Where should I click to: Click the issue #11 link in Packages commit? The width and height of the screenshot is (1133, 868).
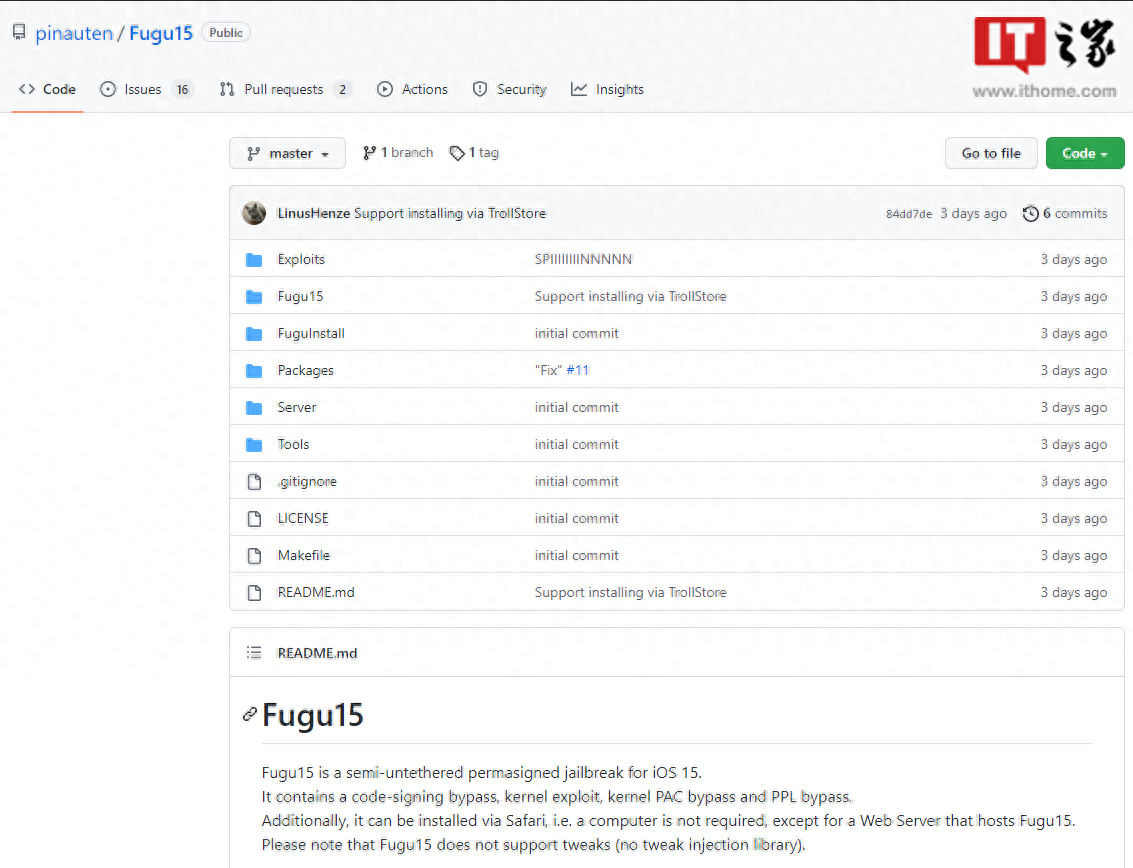pyautogui.click(x=578, y=370)
